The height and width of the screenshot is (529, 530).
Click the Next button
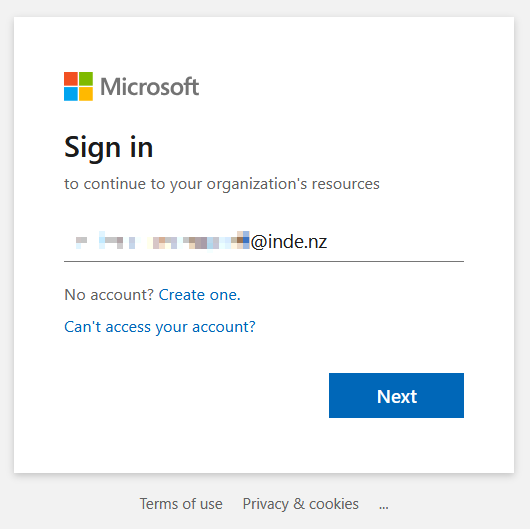tap(396, 395)
